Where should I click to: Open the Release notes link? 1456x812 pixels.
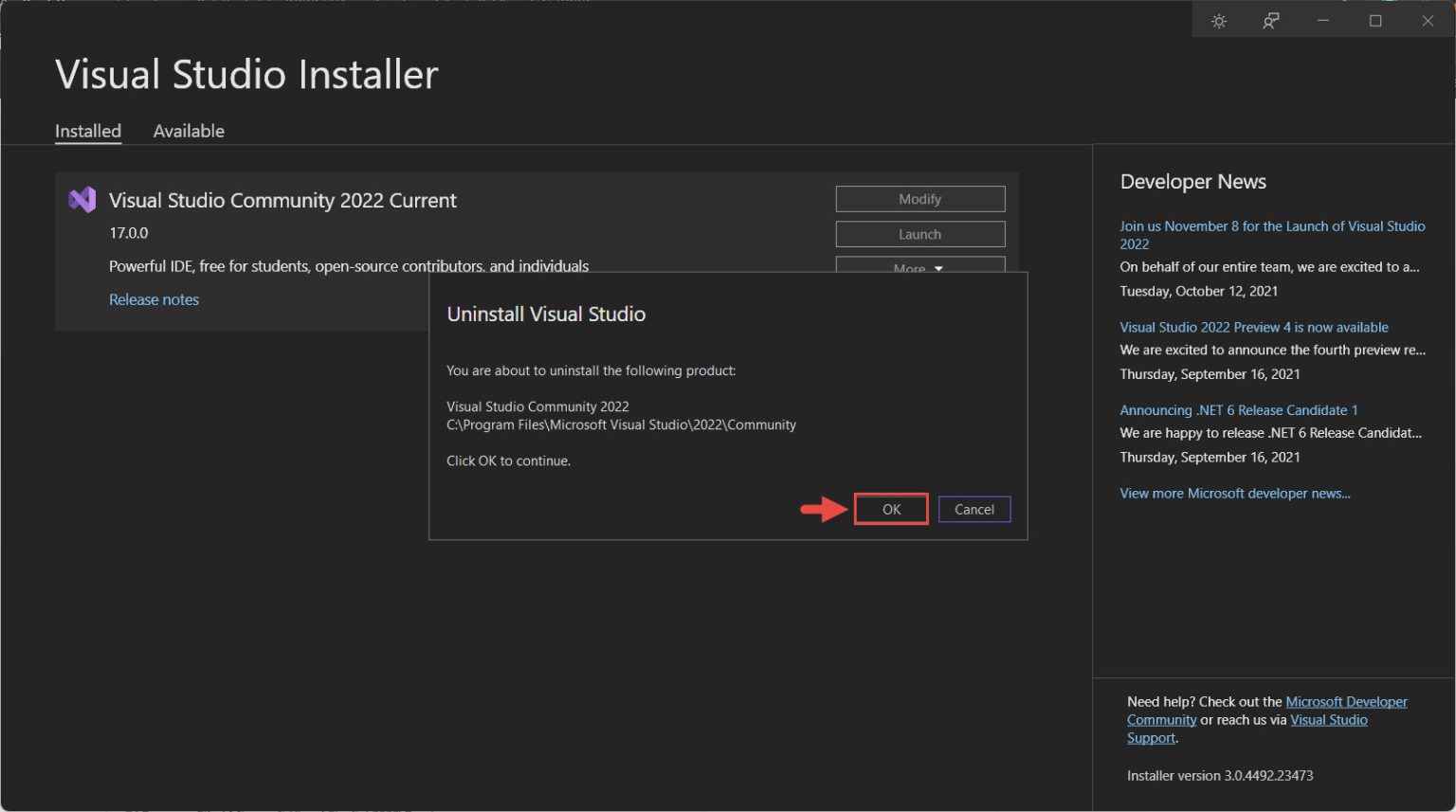[154, 299]
